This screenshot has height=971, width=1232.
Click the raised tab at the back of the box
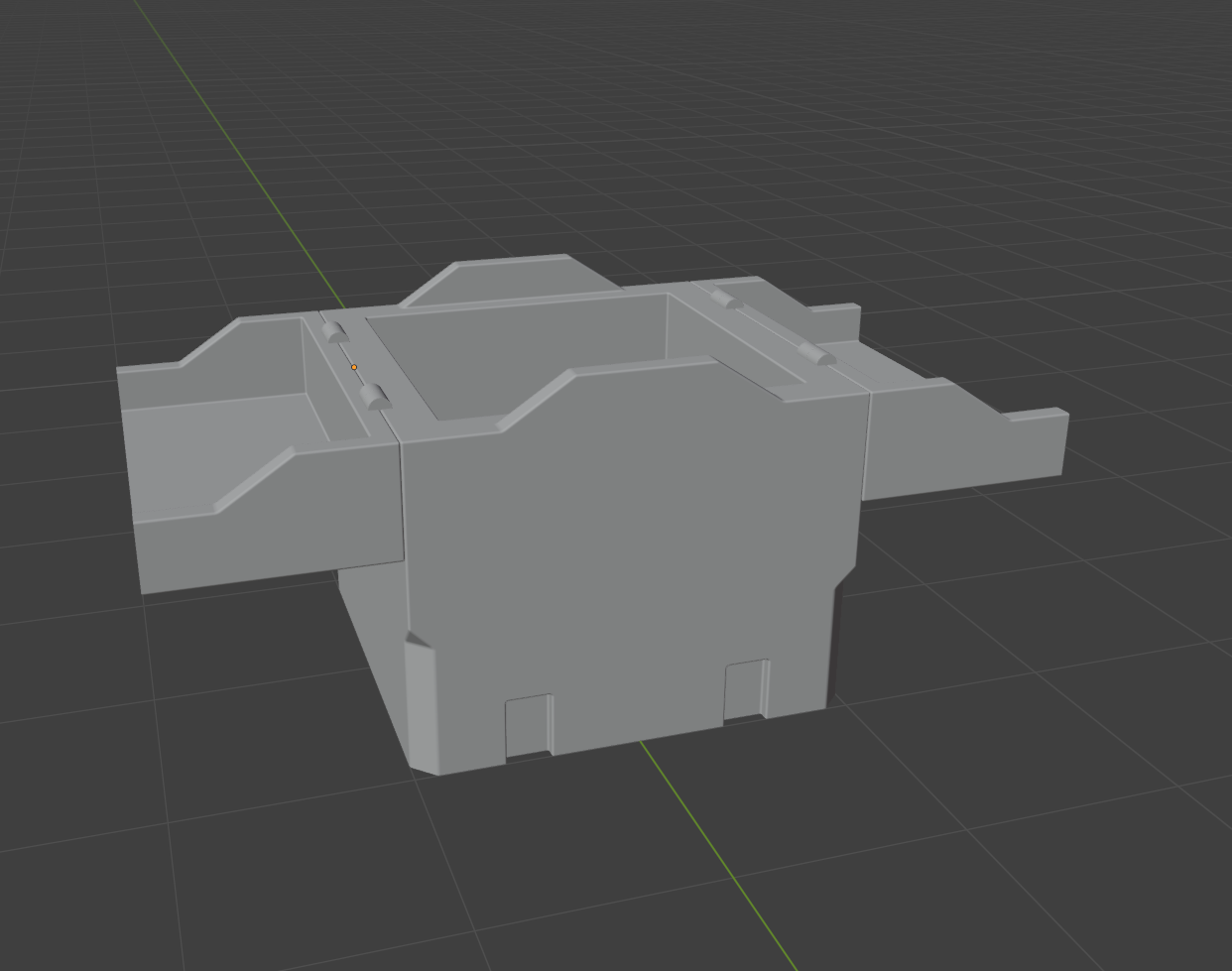[x=511, y=276]
